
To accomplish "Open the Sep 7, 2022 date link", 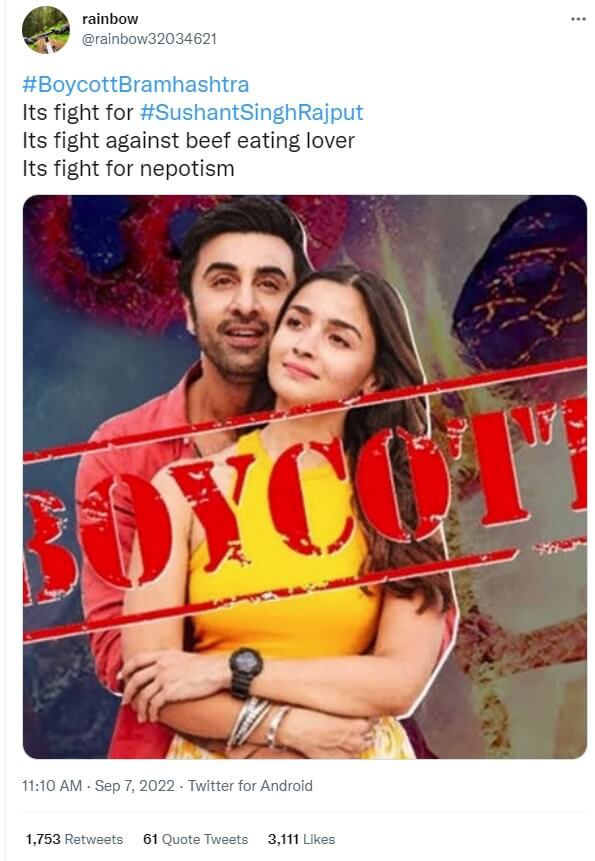I will [x=134, y=786].
